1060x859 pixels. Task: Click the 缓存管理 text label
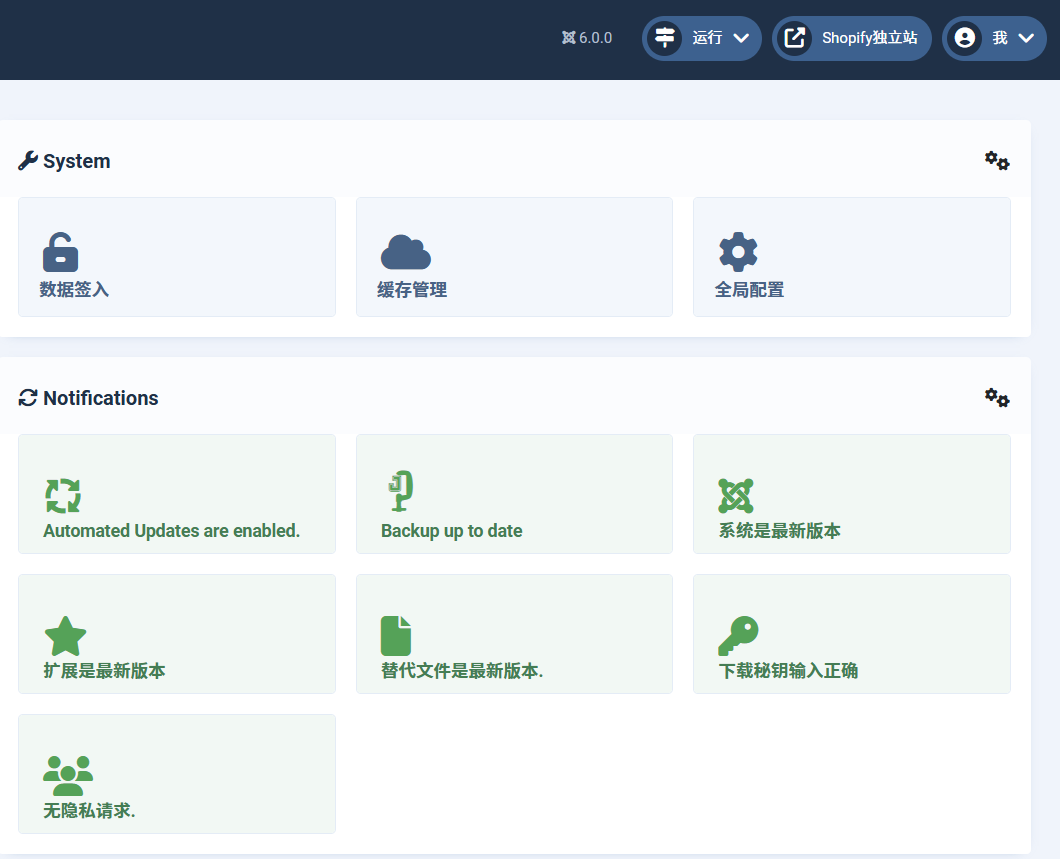[411, 290]
